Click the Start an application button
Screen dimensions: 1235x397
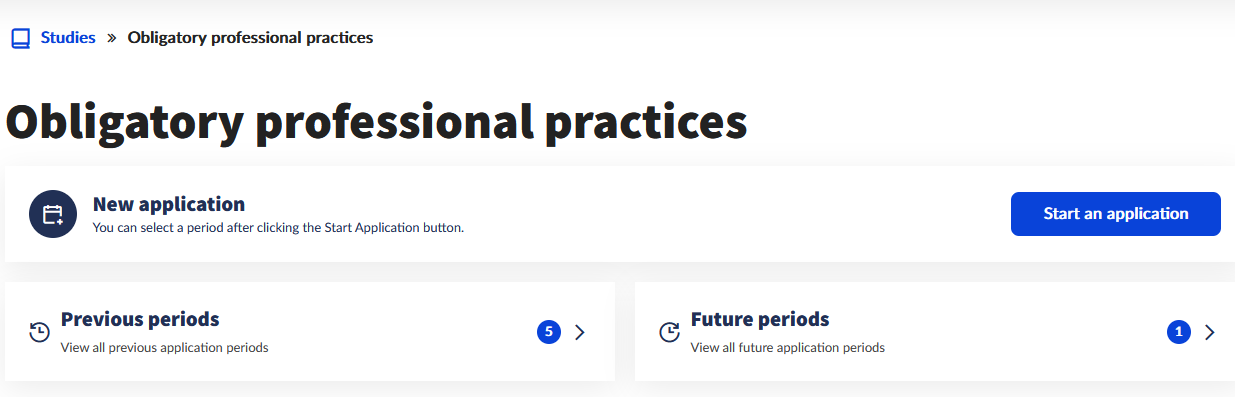coord(1116,214)
